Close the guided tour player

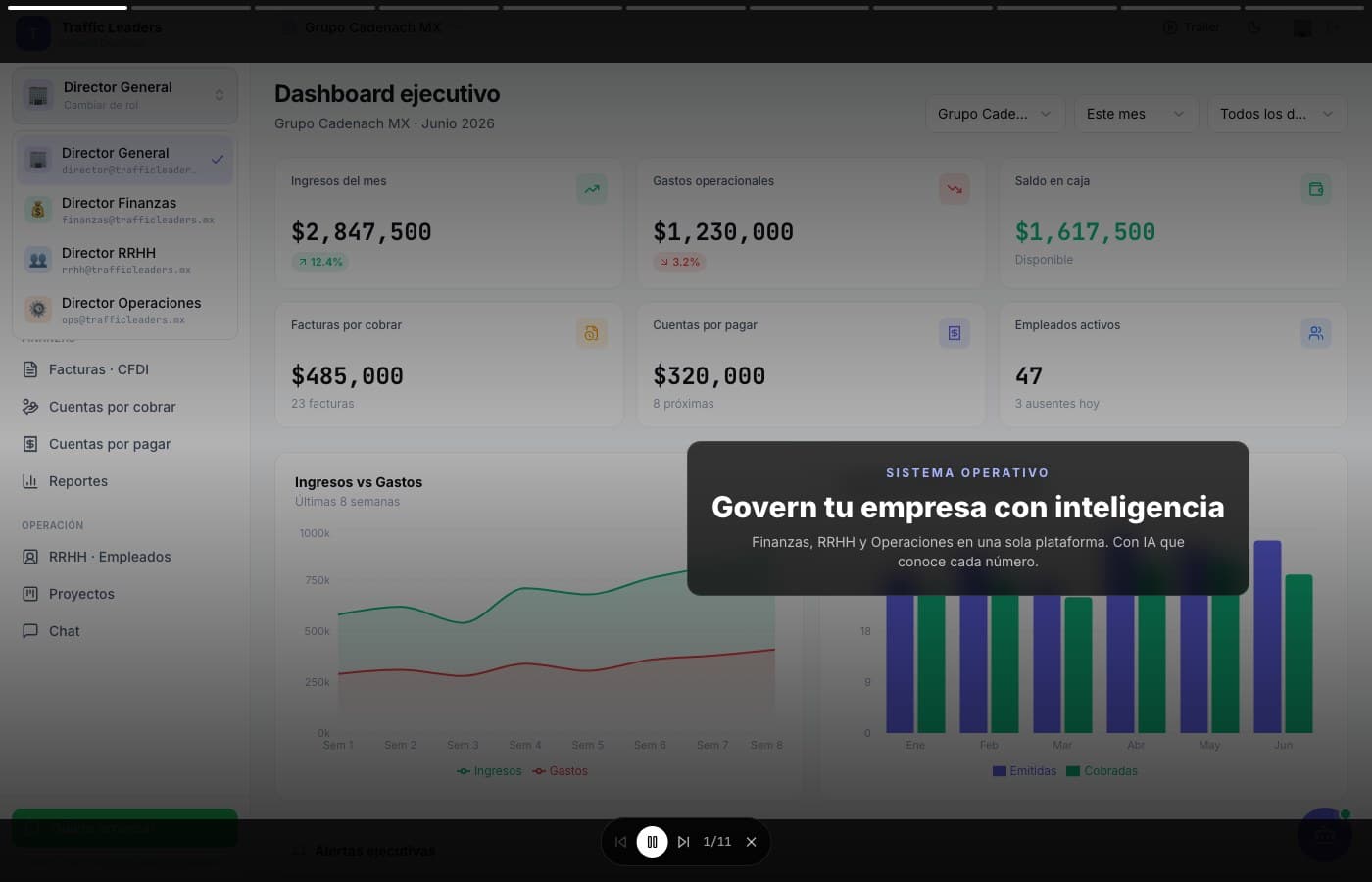tap(751, 842)
